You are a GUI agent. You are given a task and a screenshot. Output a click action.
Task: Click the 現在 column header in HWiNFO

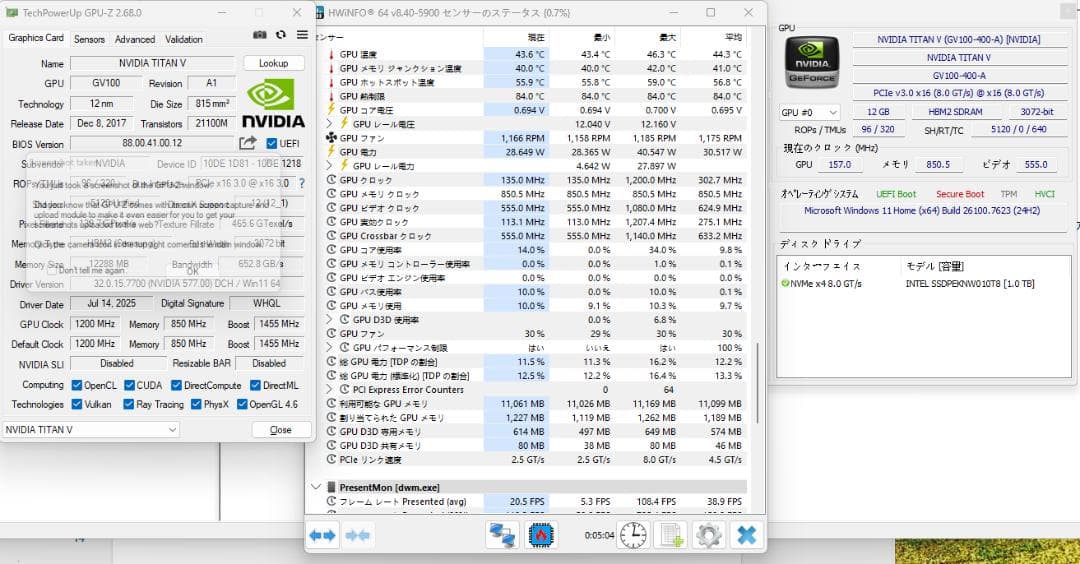(516, 37)
